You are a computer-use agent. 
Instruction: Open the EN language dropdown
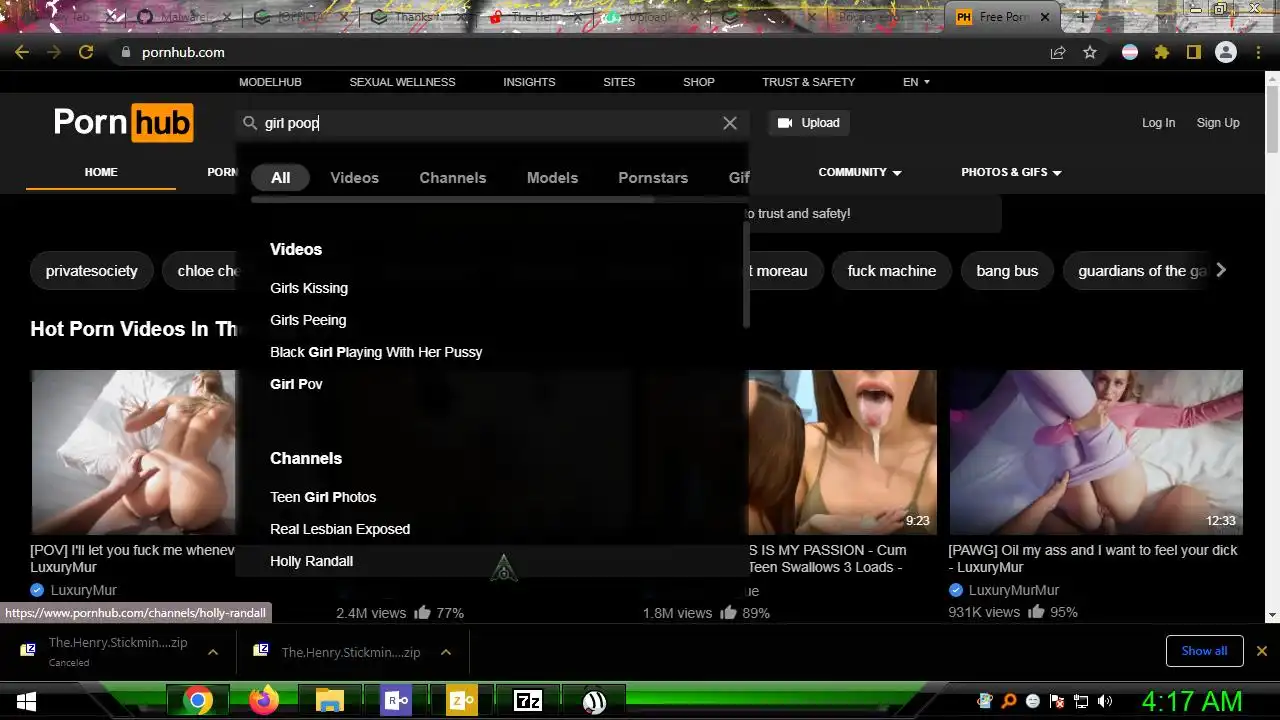(x=916, y=82)
